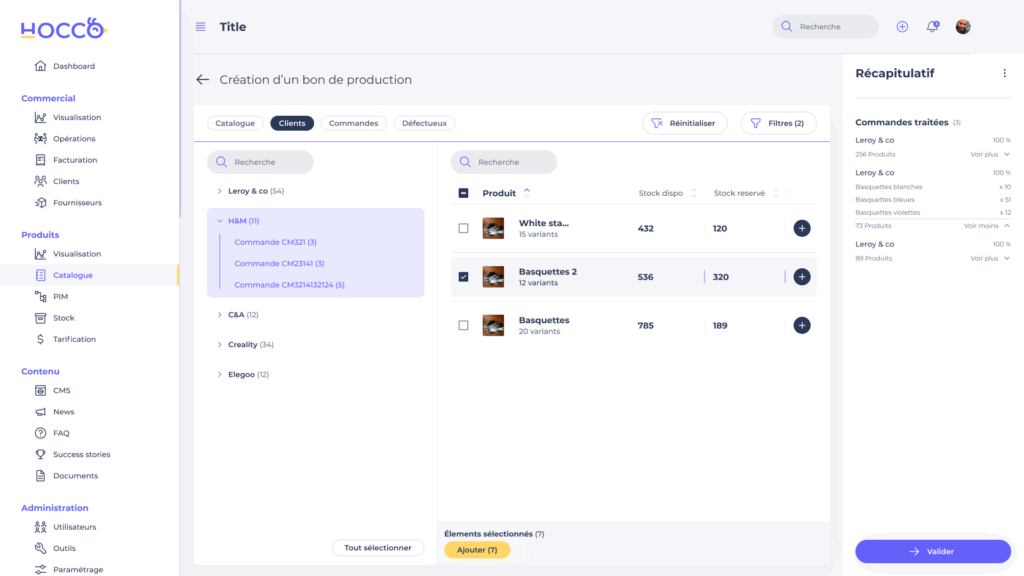1024x576 pixels.
Task: Open the Récapitulatif three-dot menu
Action: point(1004,73)
